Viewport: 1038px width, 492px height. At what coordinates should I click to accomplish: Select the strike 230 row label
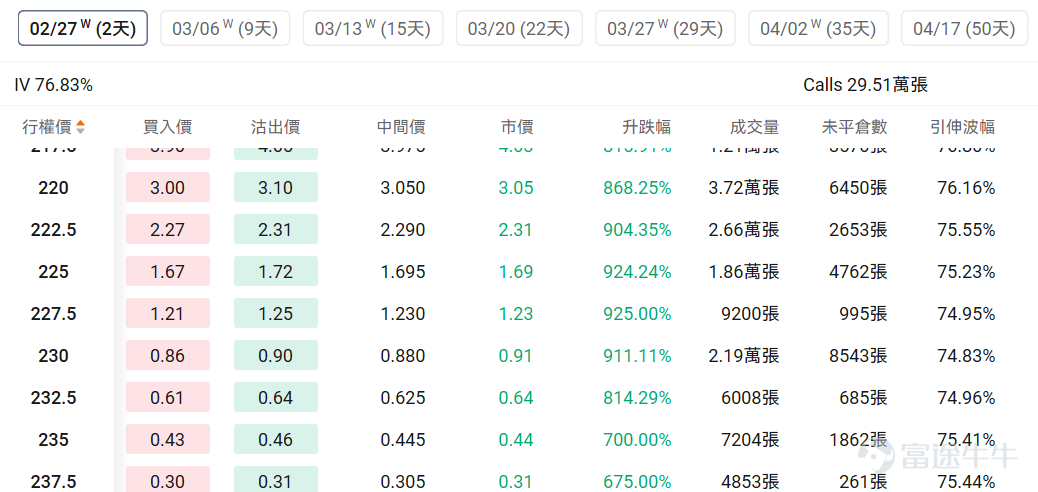coord(54,356)
